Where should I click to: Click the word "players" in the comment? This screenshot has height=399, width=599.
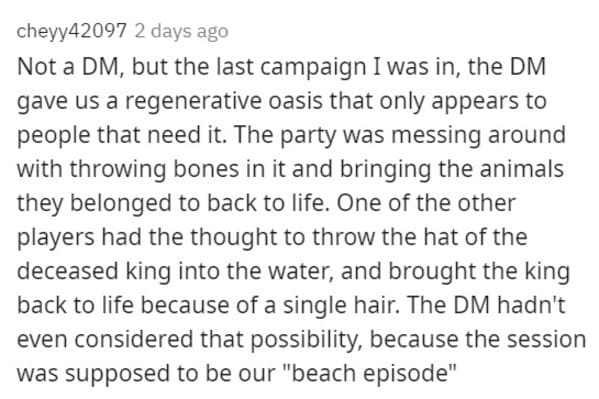click(x=56, y=237)
